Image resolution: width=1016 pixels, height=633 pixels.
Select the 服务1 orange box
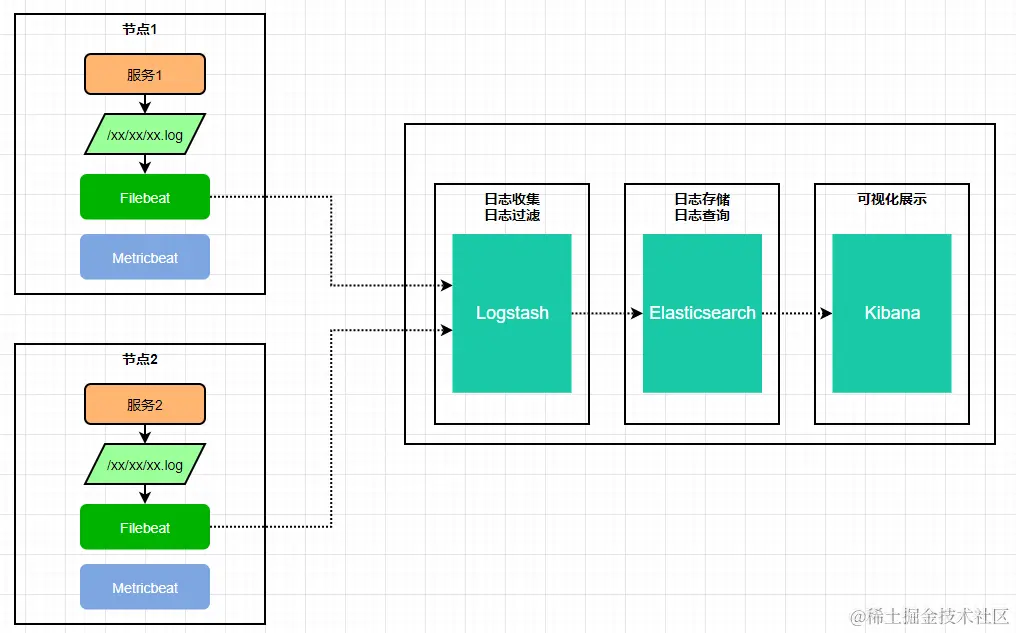144,75
